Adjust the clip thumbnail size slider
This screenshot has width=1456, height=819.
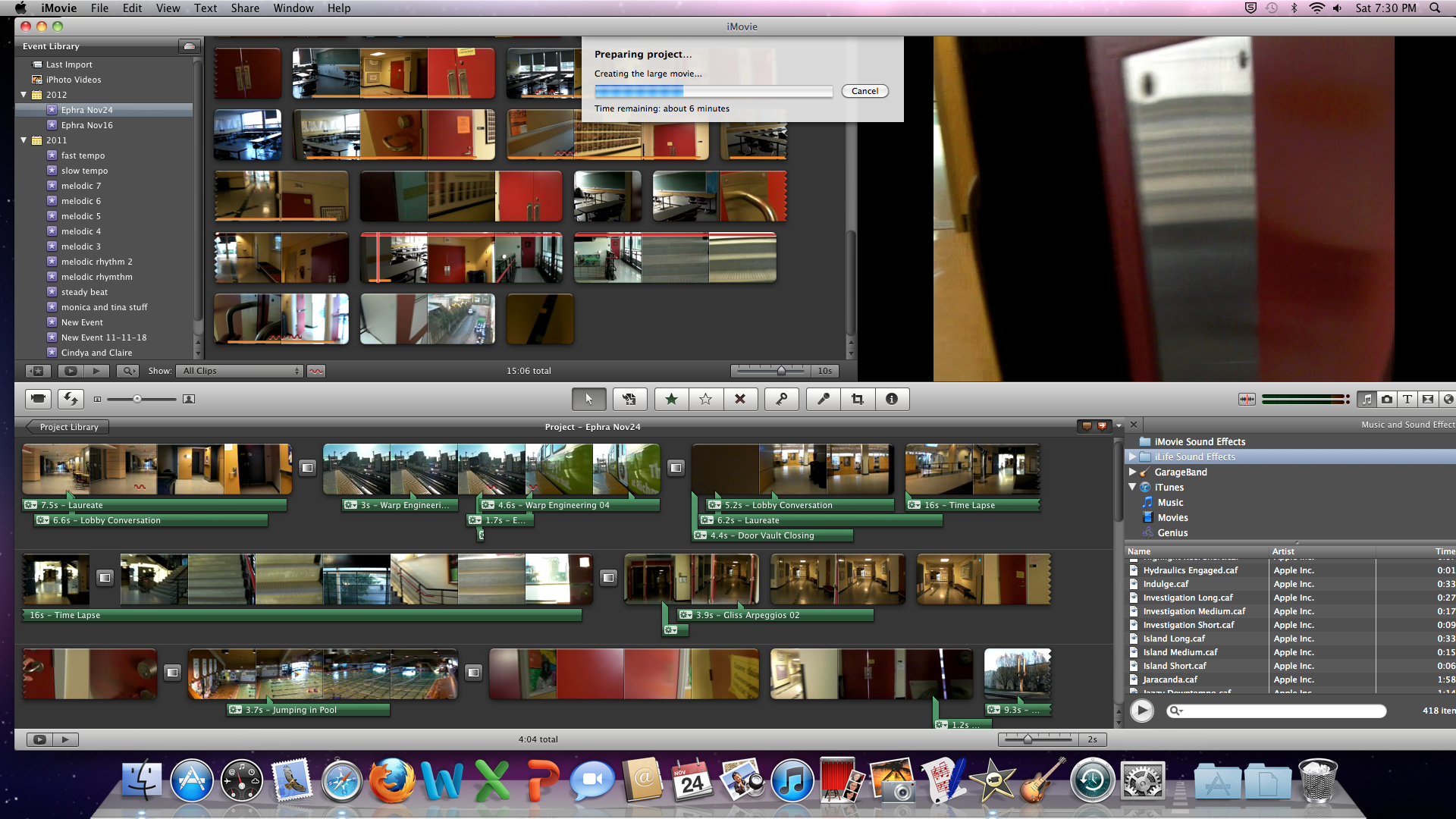[x=137, y=399]
